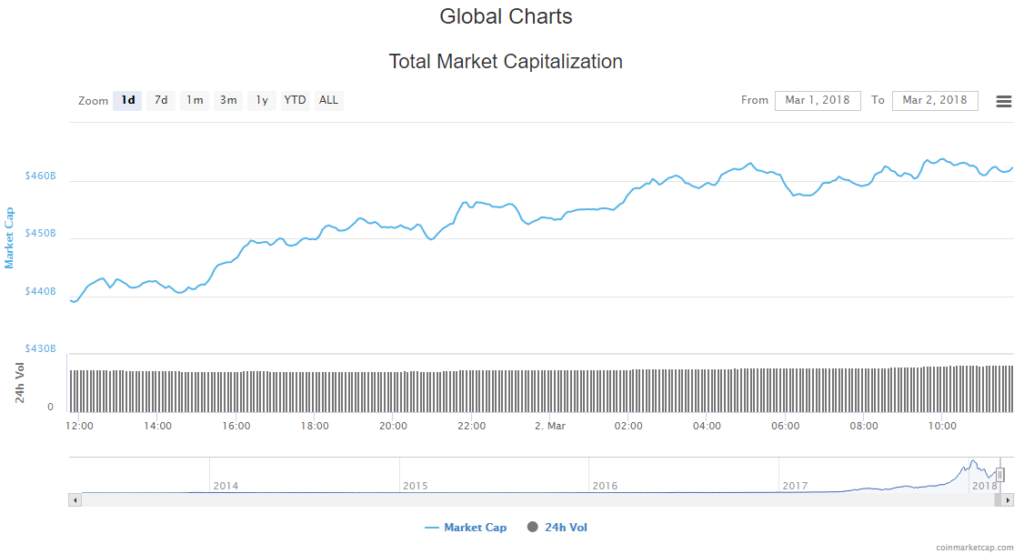
Task: Edit the From date field
Action: [817, 100]
